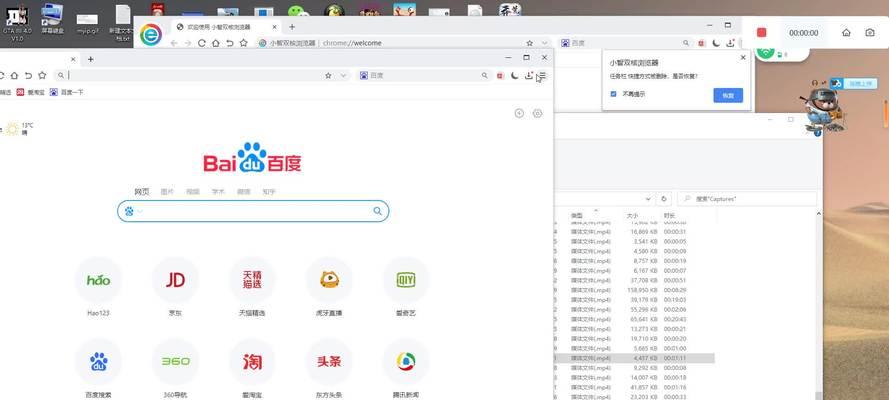Click the Home icon in the front browser toolbar
The width and height of the screenshot is (889, 400).
14,75
